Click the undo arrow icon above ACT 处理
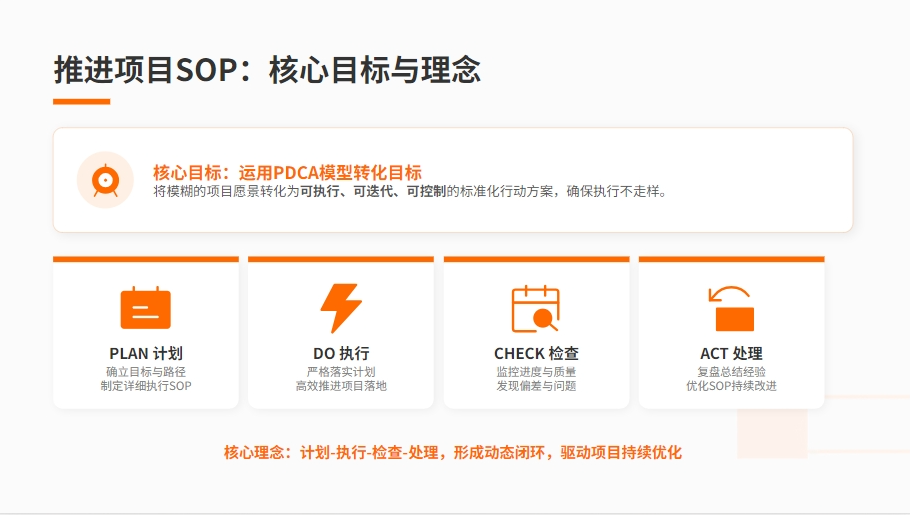The image size is (910, 515). 731,308
